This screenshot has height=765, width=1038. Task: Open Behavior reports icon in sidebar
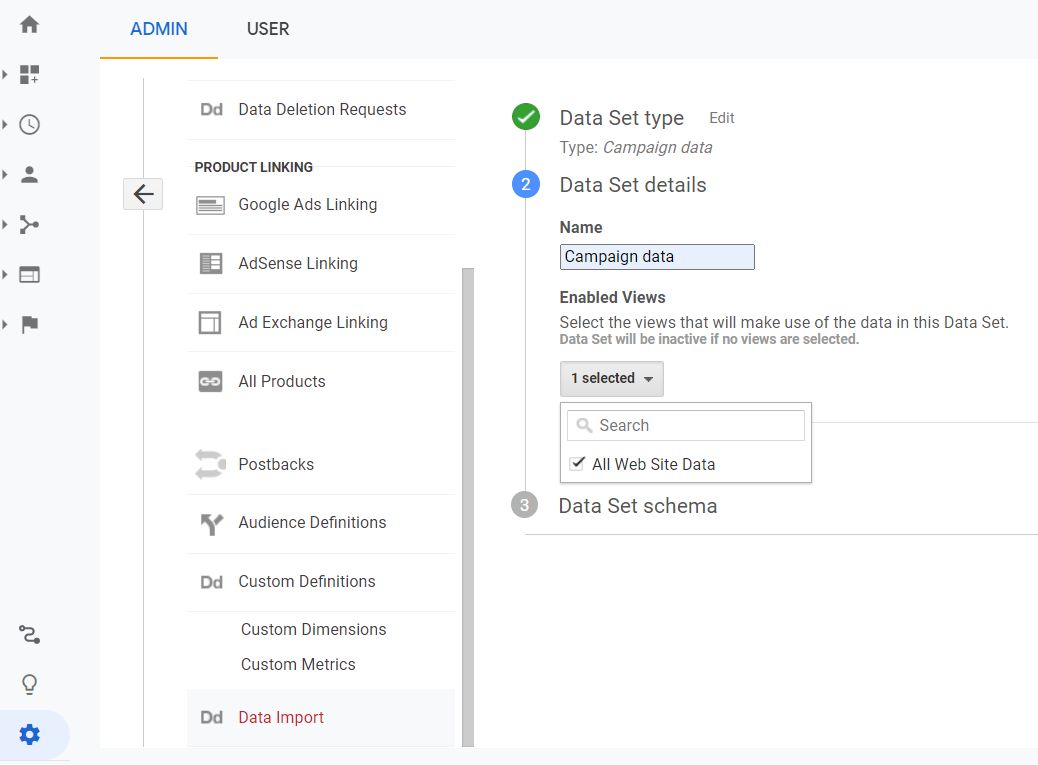[28, 274]
